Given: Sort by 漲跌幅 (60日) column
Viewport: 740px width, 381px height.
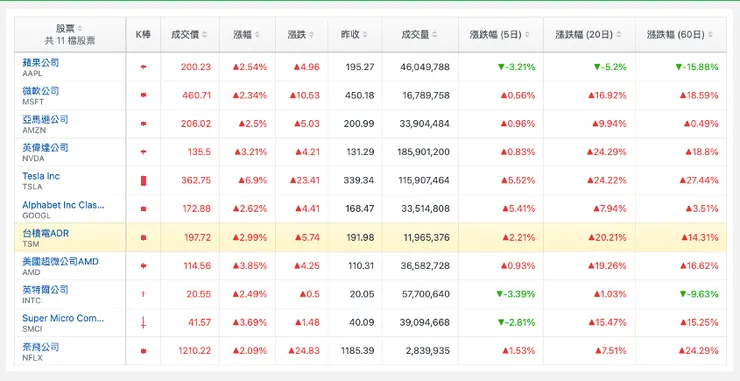Looking at the screenshot, I should pos(680,34).
